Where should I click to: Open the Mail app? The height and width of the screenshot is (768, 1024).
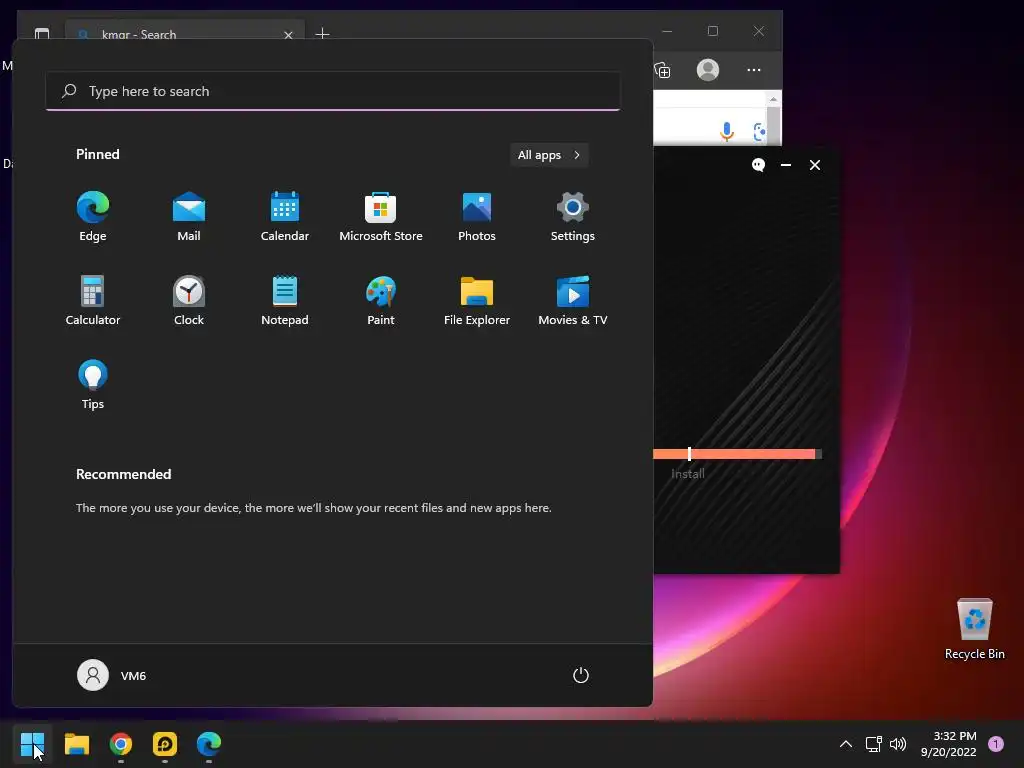189,216
